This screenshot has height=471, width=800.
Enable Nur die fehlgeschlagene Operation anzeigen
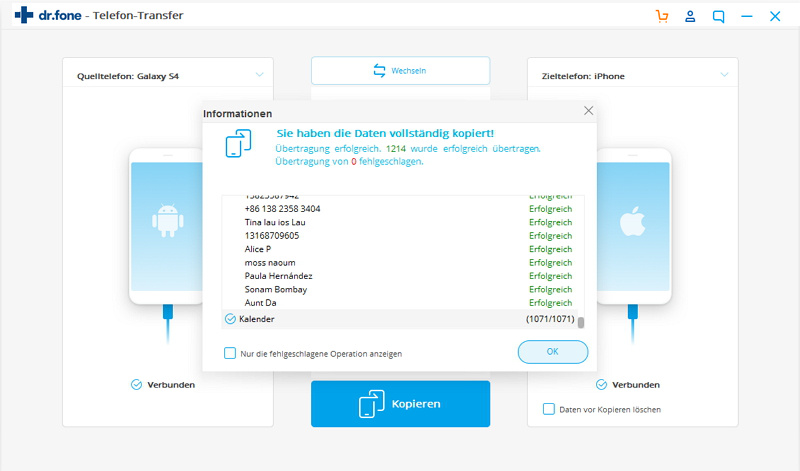pos(230,353)
